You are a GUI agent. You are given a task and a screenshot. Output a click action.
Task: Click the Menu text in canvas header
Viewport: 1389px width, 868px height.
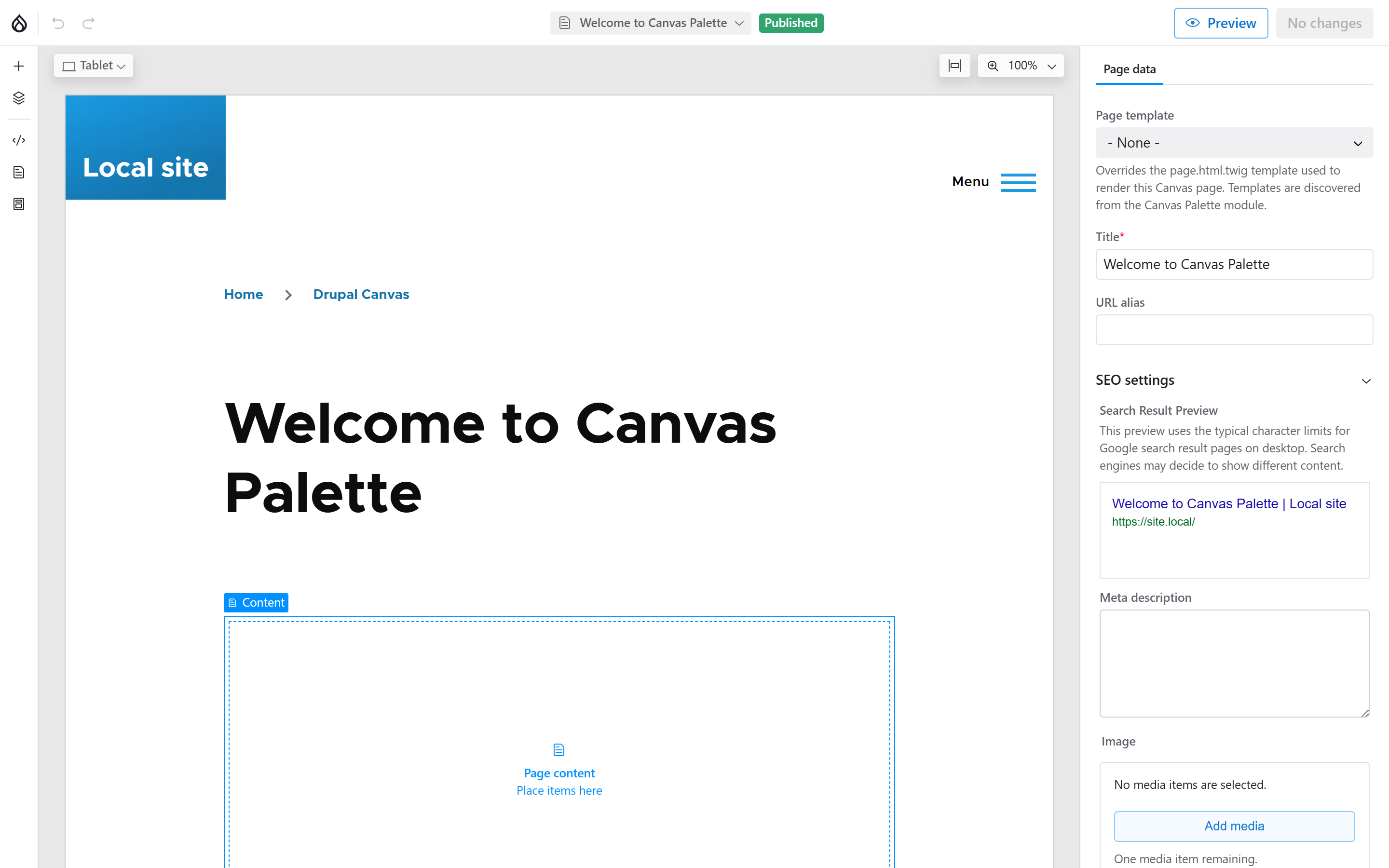[970, 182]
